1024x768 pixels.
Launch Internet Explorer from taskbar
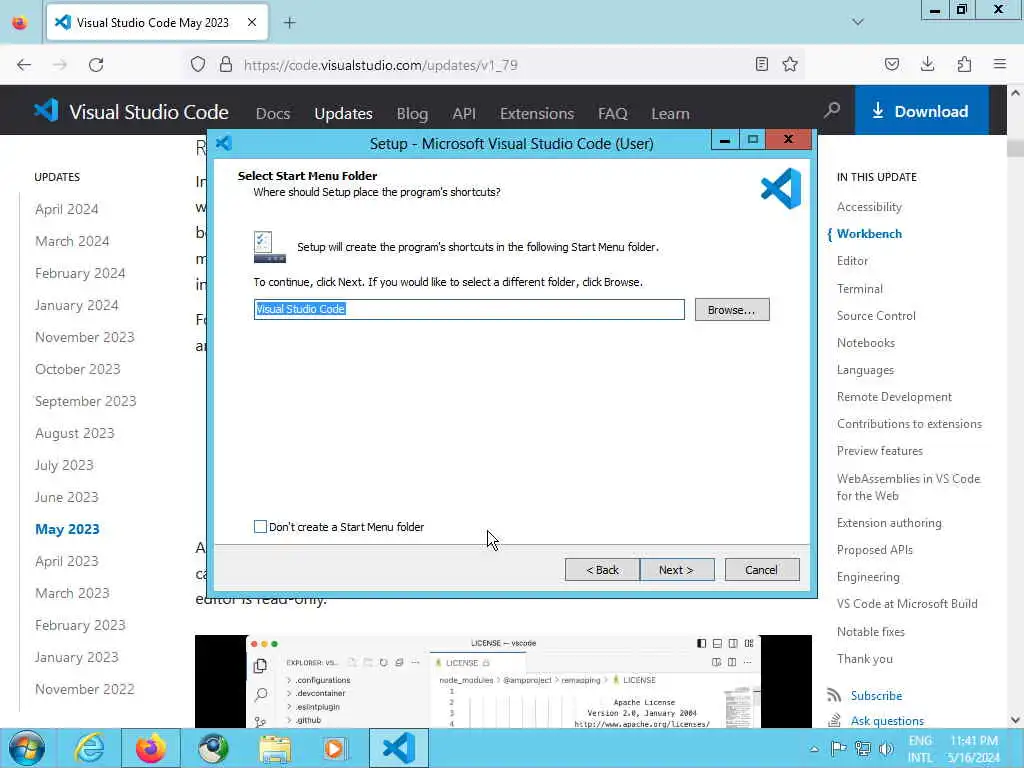[x=89, y=748]
